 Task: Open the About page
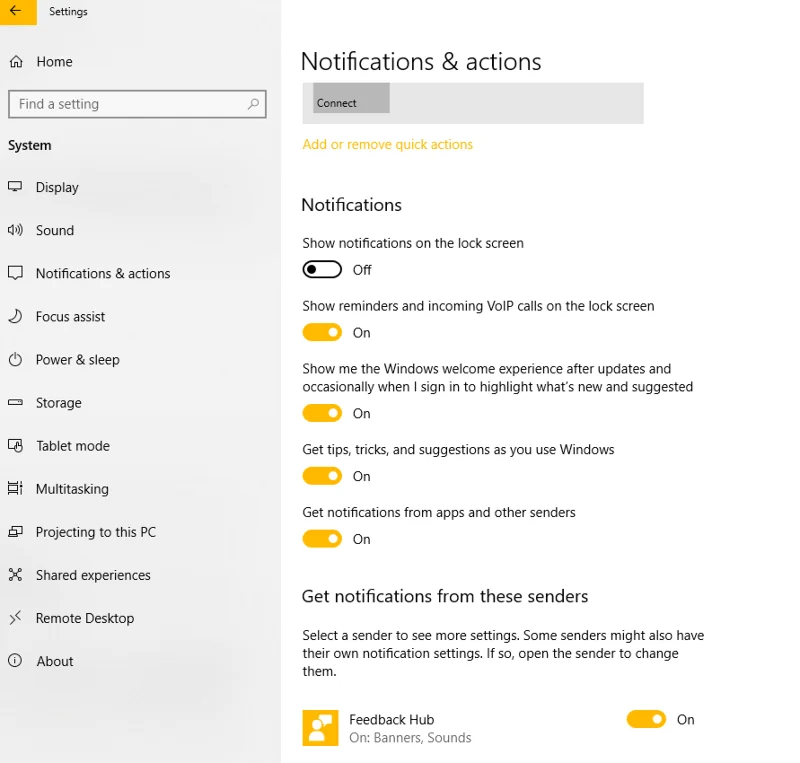coord(55,660)
